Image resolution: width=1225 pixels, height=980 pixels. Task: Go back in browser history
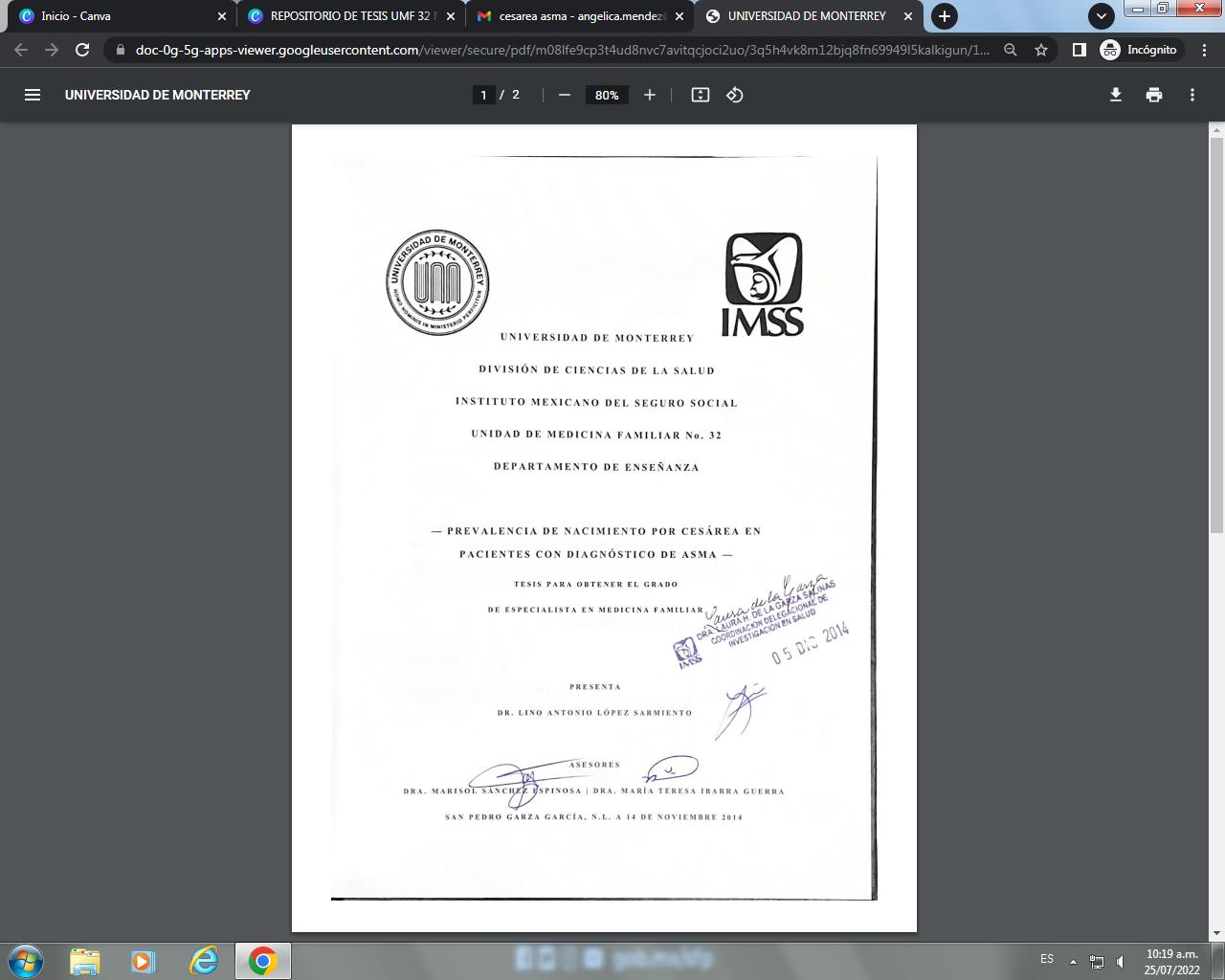coord(21,50)
